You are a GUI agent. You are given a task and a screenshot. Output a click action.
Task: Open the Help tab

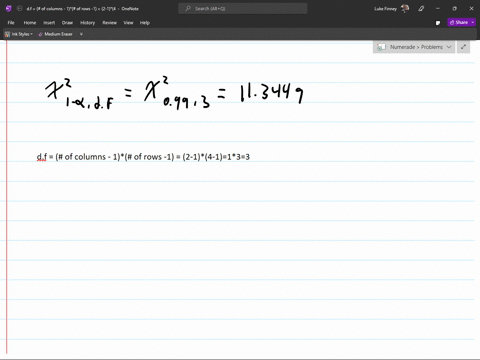(x=145, y=23)
